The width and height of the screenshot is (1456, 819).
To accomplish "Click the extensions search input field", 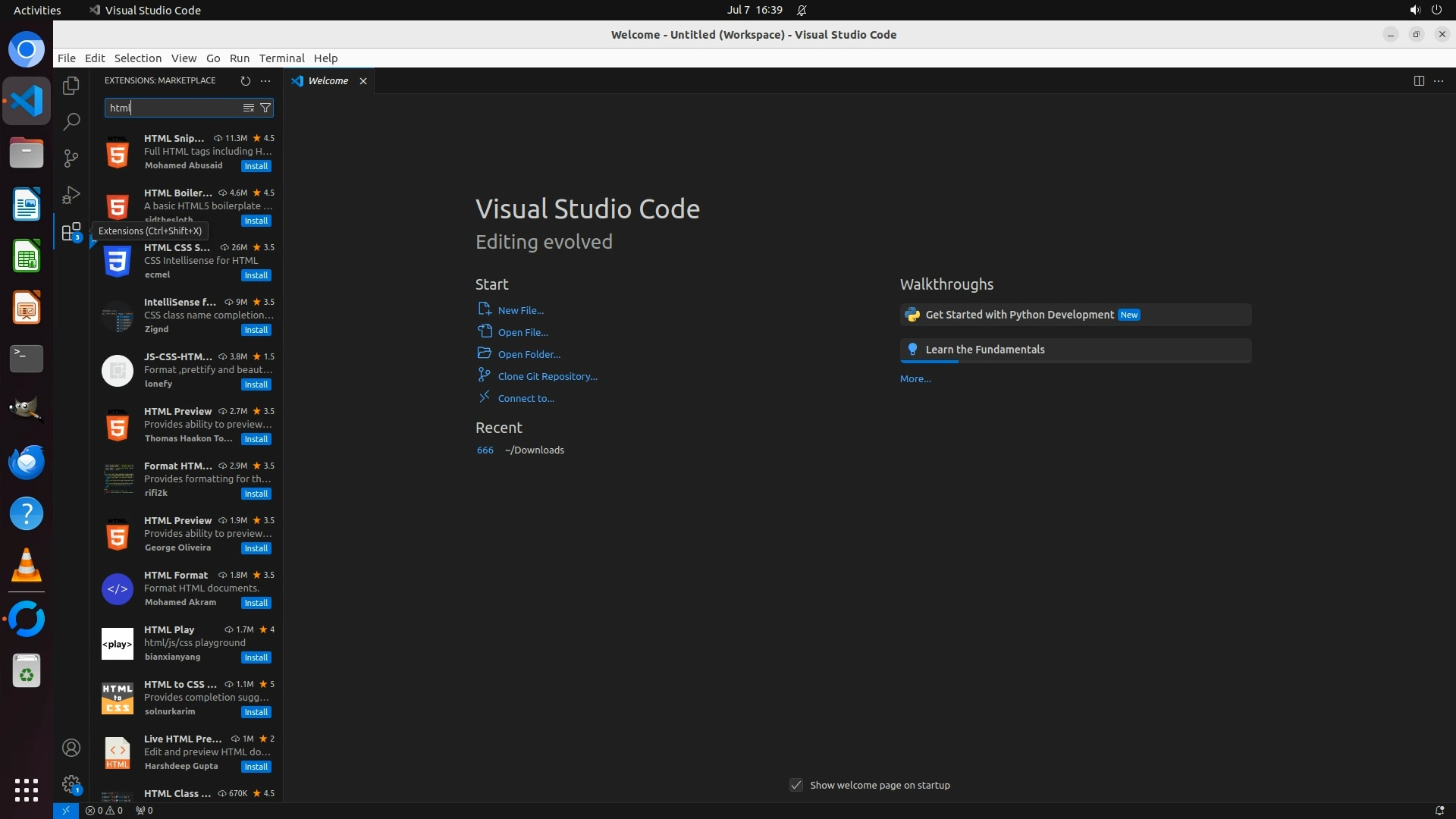I will click(173, 108).
